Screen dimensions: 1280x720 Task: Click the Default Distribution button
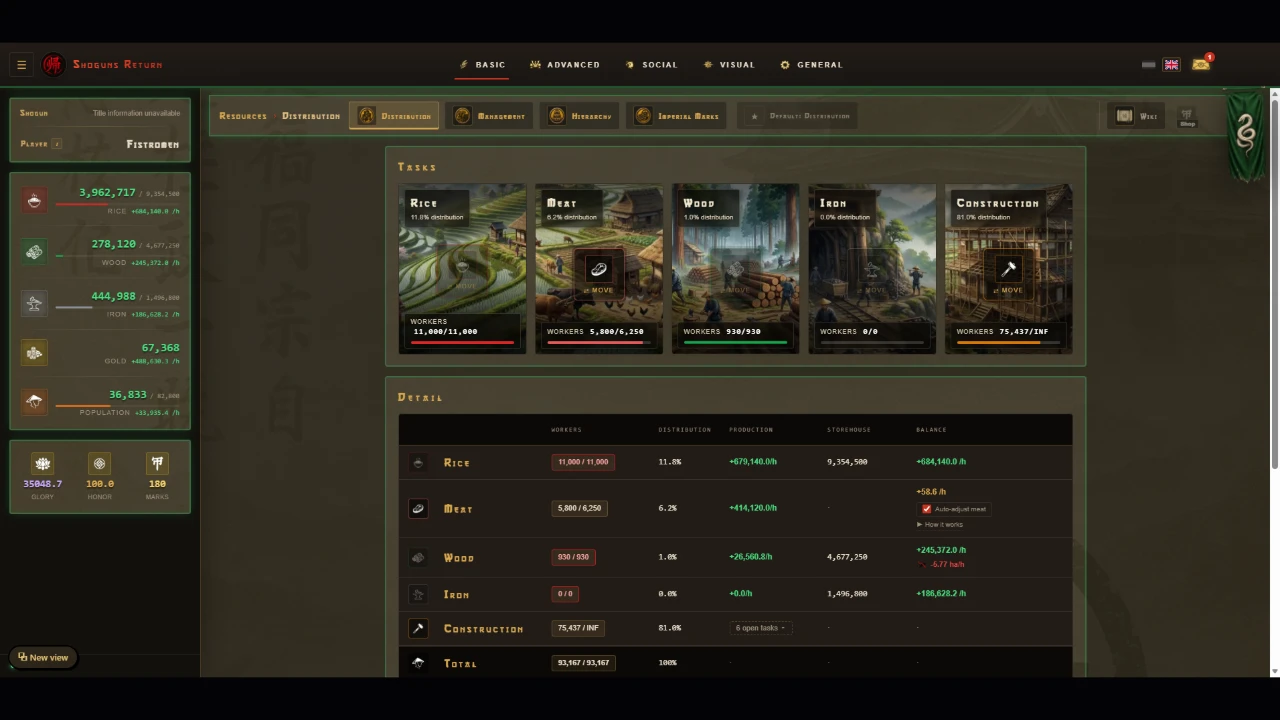point(798,116)
